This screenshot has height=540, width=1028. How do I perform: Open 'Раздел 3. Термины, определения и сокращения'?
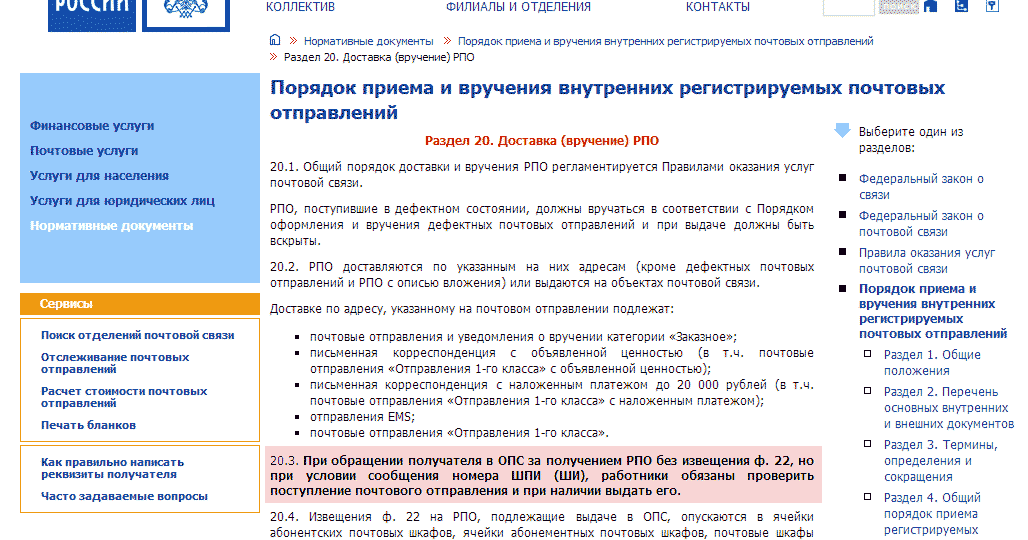coord(941,461)
